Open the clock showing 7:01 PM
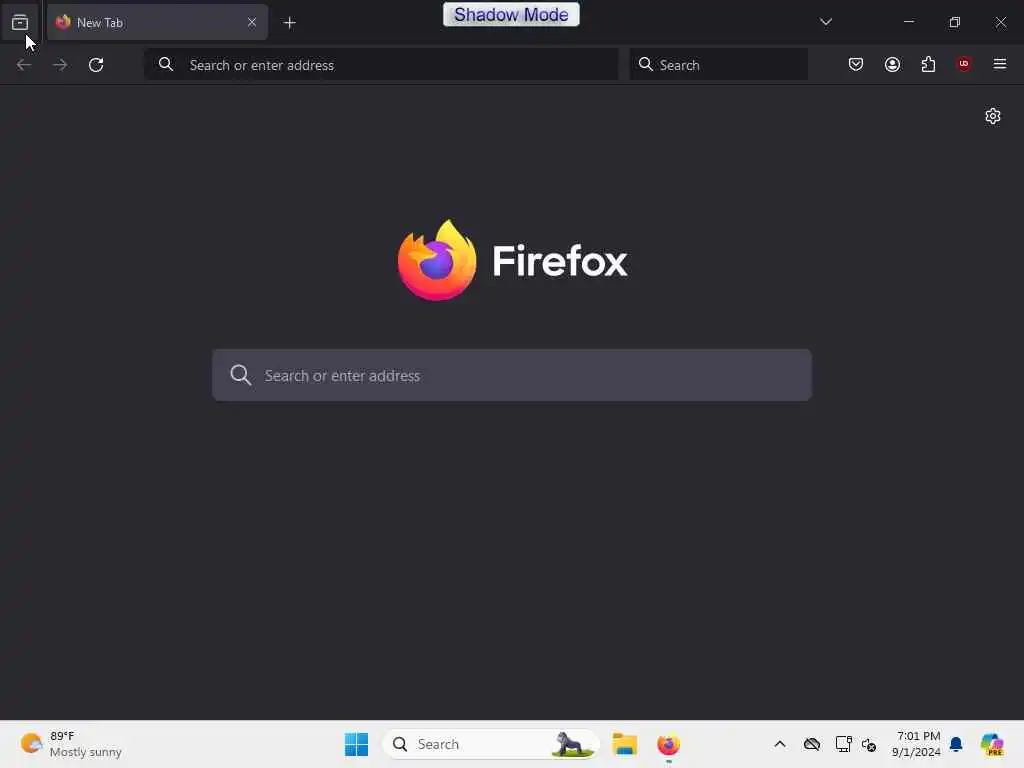The height and width of the screenshot is (768, 1024). [x=916, y=744]
